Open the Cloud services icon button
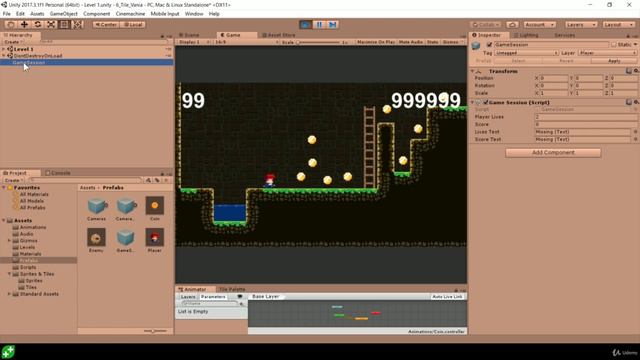Screen dimensions: 640x360 tap(512, 25)
